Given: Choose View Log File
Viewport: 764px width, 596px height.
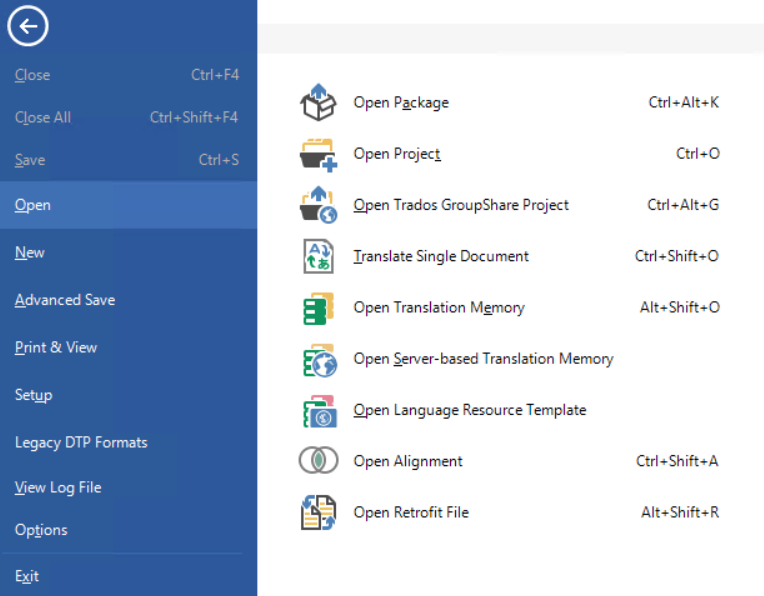Looking at the screenshot, I should tap(58, 487).
